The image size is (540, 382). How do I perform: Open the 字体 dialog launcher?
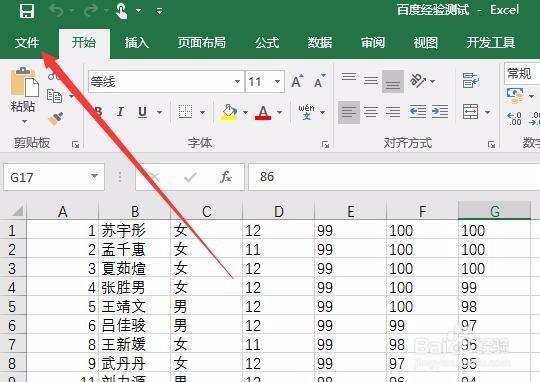click(325, 145)
